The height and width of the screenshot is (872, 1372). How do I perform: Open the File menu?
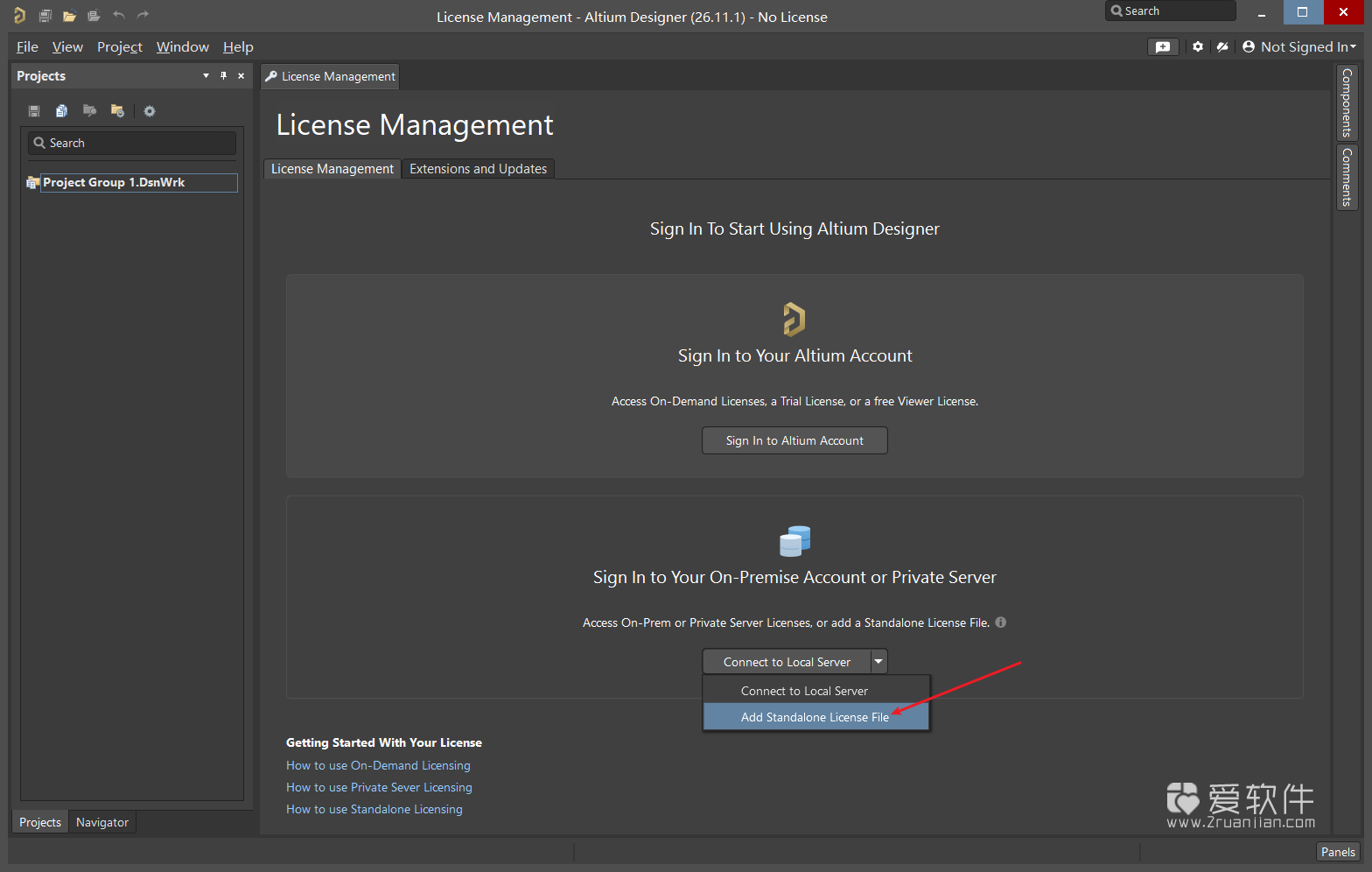tap(27, 47)
